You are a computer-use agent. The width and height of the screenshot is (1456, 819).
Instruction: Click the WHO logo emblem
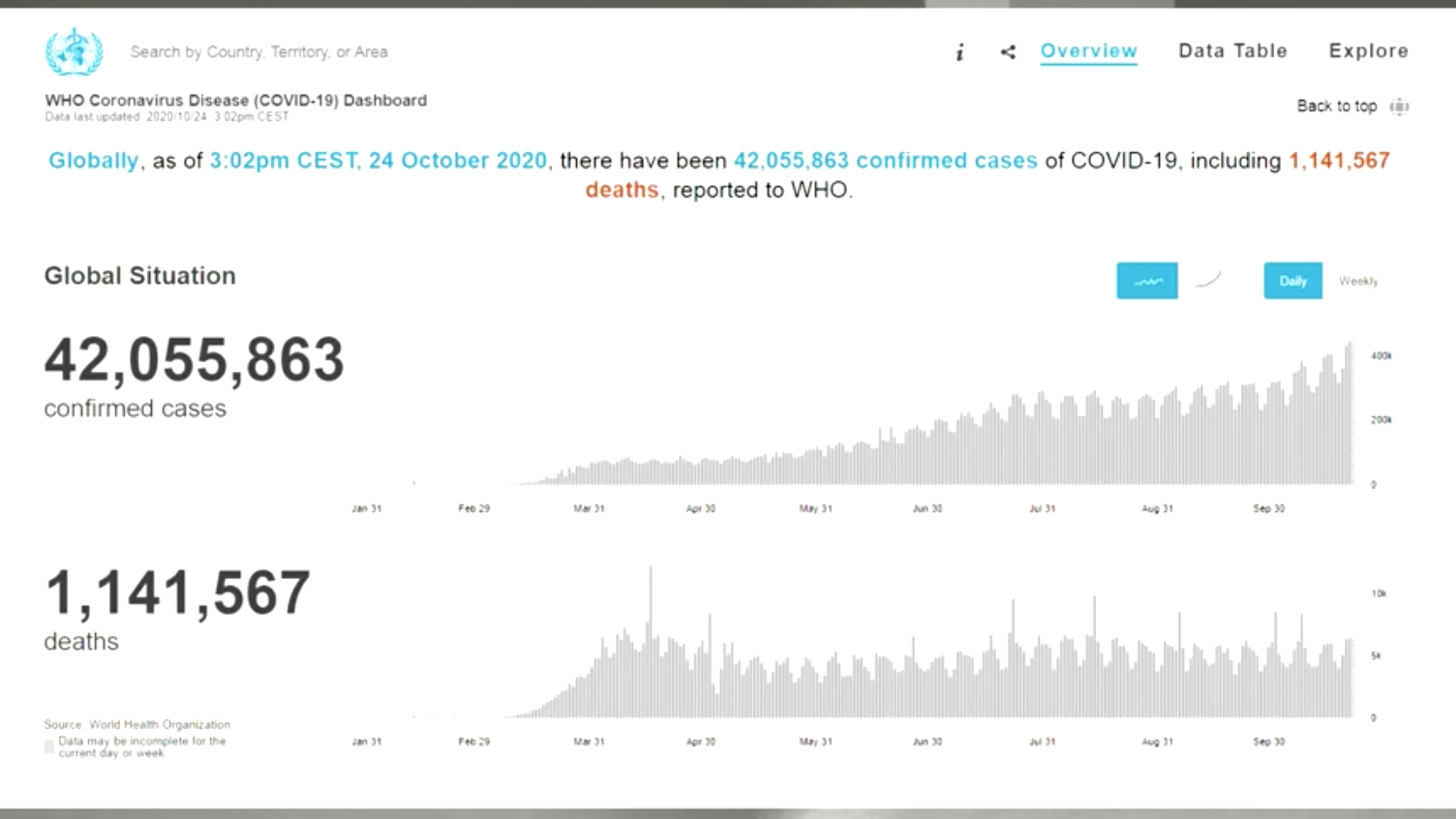coord(74,51)
